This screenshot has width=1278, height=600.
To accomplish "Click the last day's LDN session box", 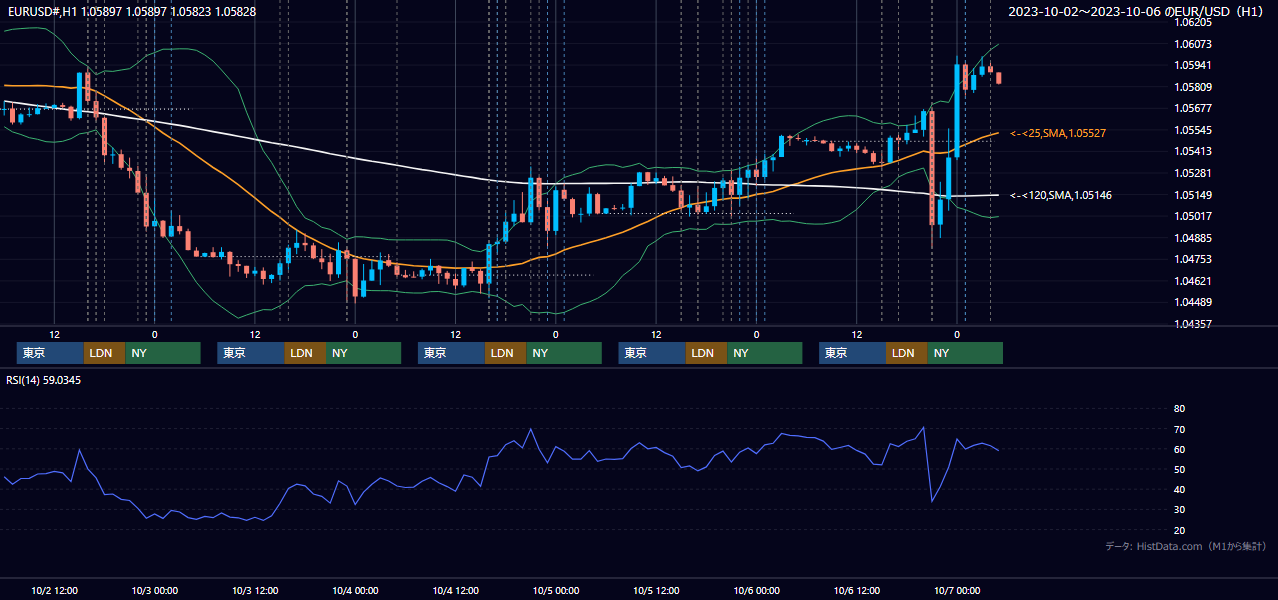I will (906, 353).
